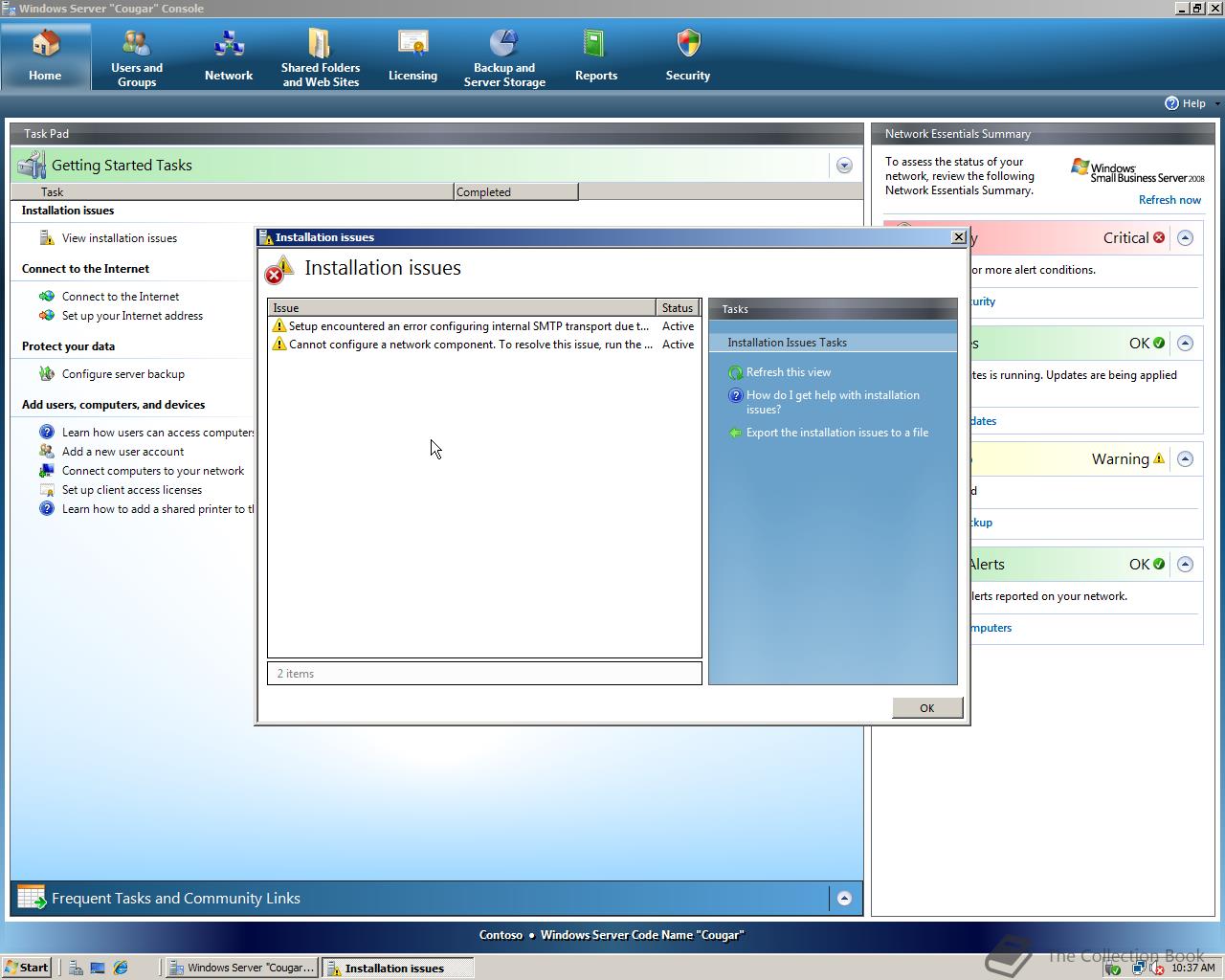This screenshot has width=1225, height=980.
Task: Switch to Windows Server Cougar taskbar button
Action: 241,968
